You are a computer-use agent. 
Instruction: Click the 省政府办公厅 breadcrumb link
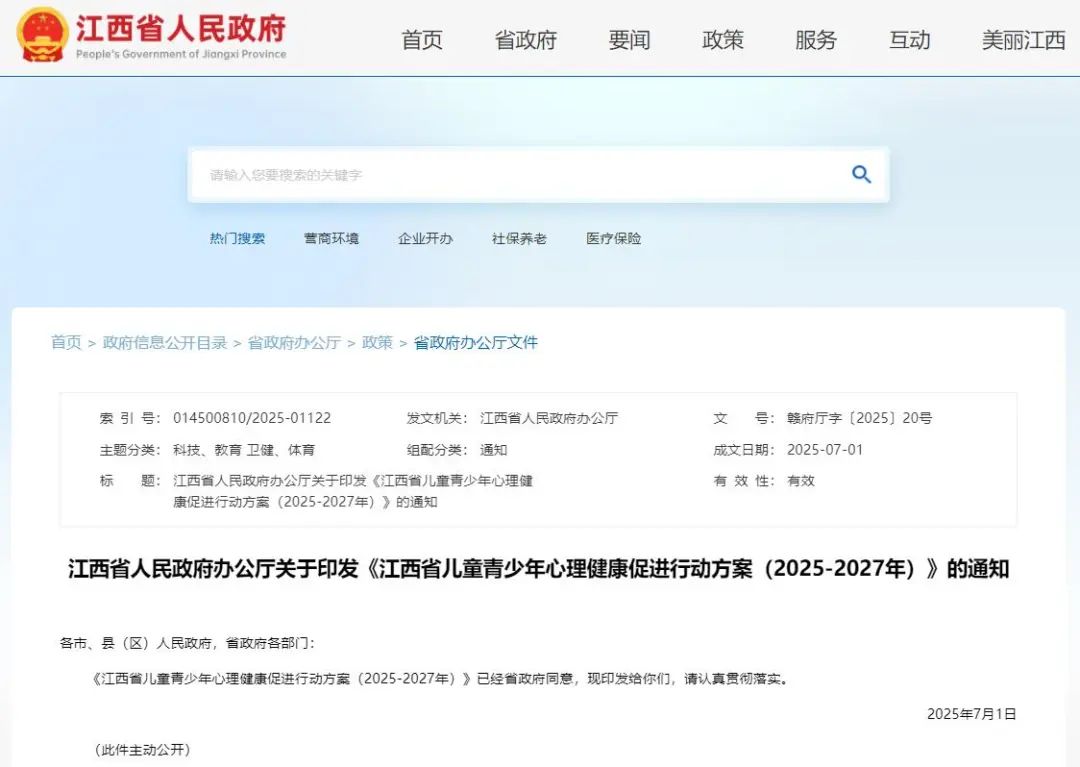294,342
